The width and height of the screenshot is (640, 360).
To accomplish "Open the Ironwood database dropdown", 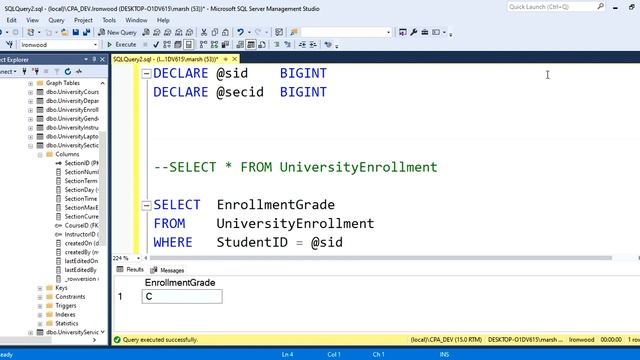I will tap(96, 44).
